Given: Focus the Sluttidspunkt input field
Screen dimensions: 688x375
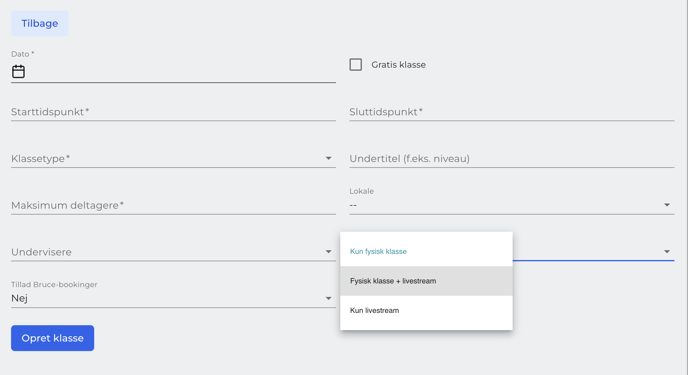Looking at the screenshot, I should coord(512,112).
